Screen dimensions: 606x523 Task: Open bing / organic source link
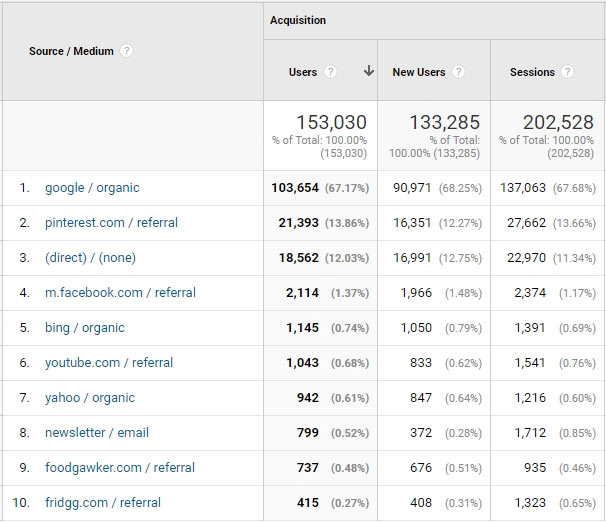coord(85,328)
